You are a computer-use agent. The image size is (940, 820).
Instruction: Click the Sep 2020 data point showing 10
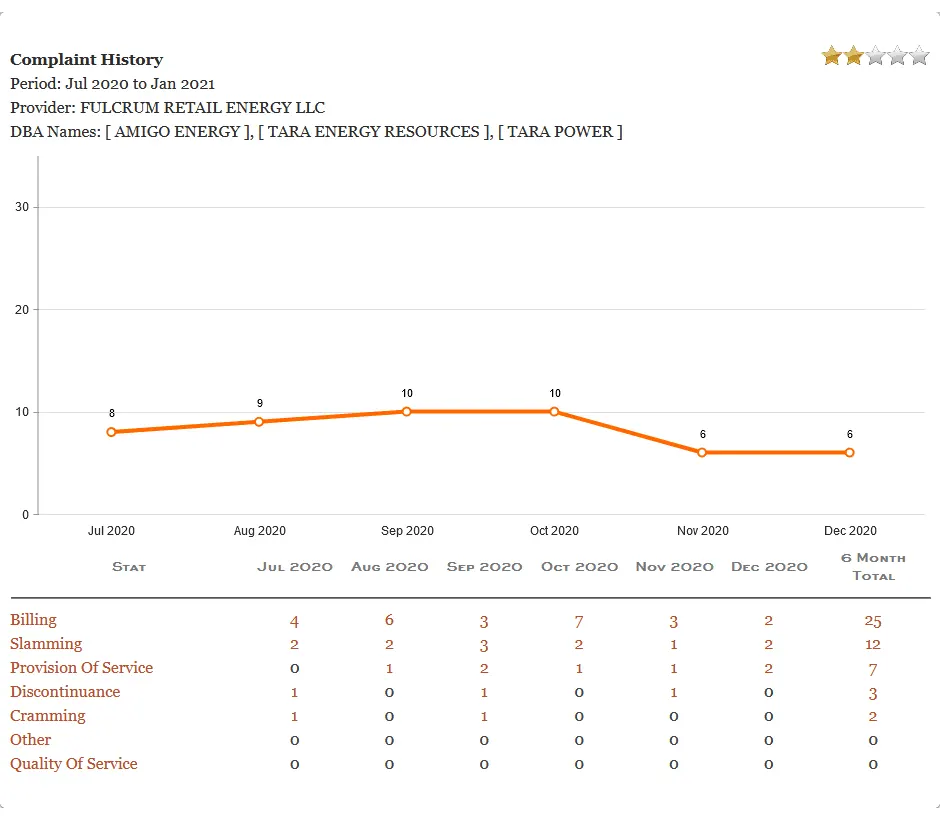point(407,411)
